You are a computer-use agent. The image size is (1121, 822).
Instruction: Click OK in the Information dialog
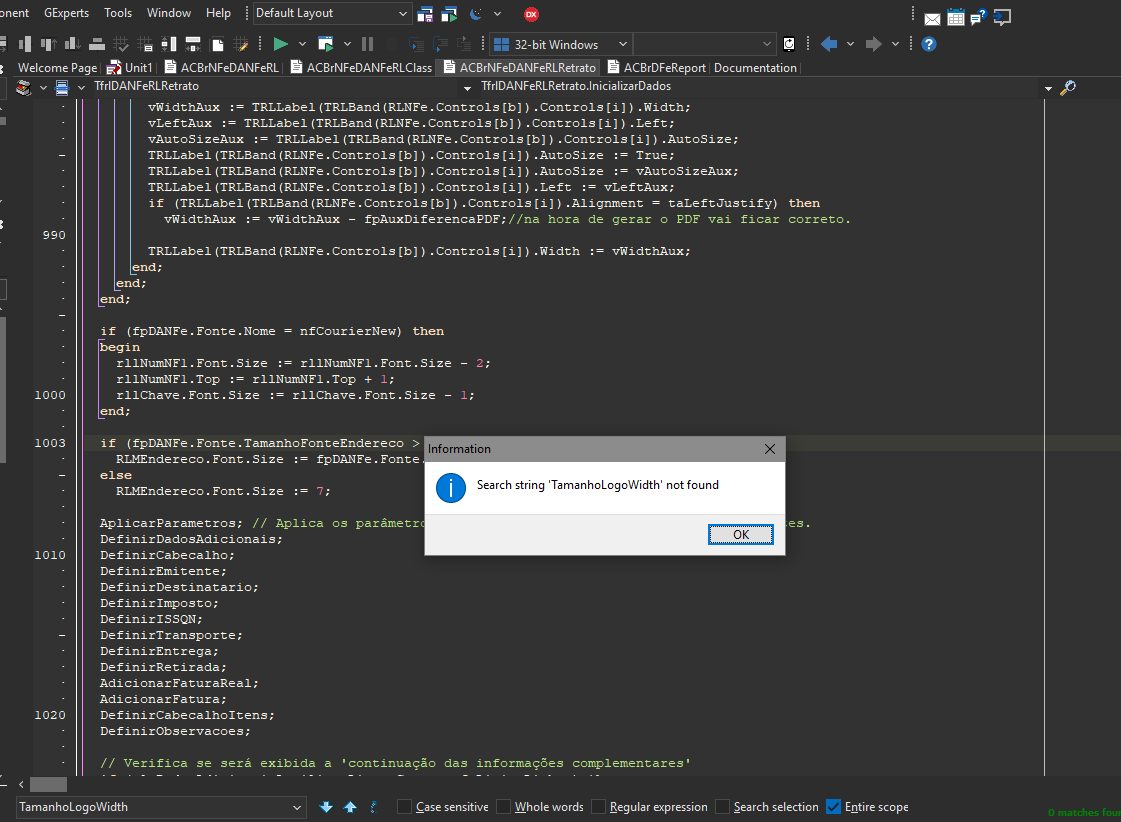[x=741, y=535]
